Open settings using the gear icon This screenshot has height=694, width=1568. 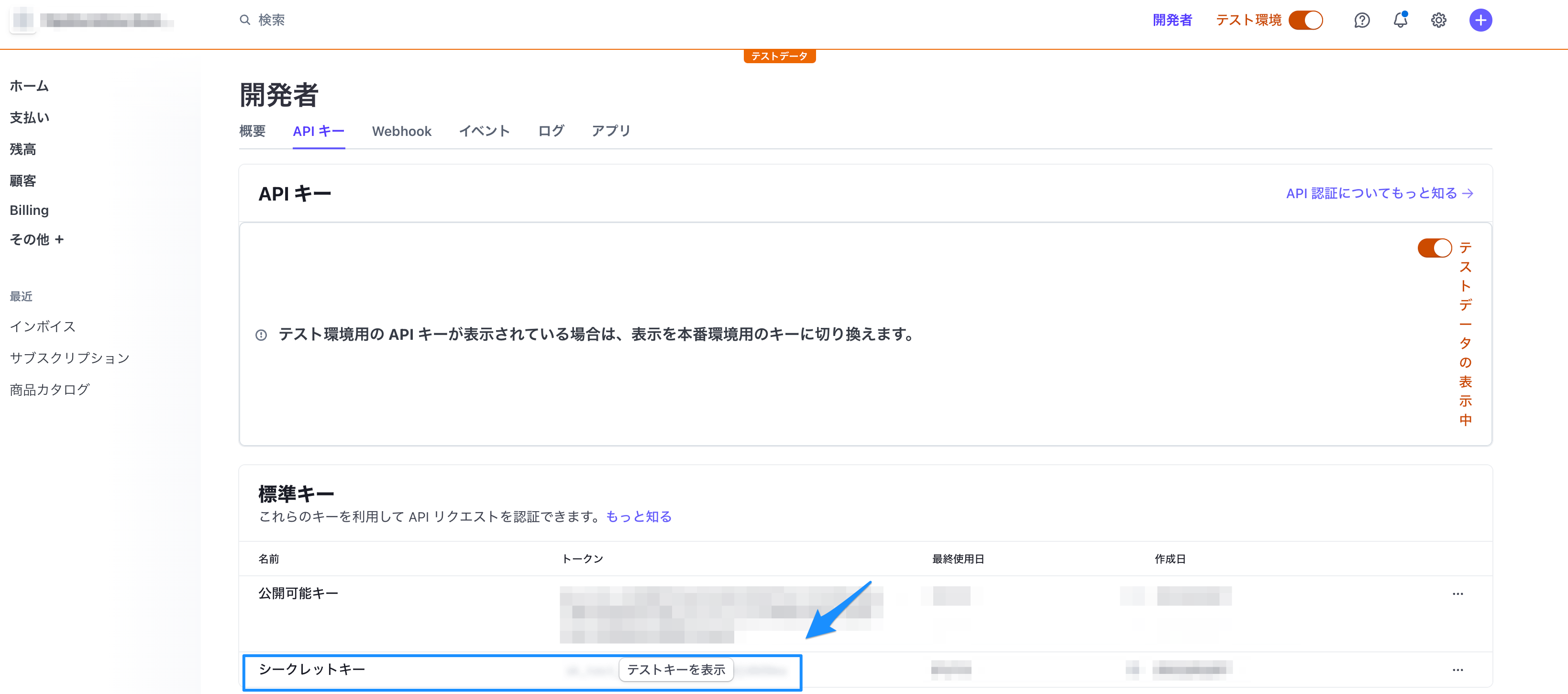tap(1438, 20)
